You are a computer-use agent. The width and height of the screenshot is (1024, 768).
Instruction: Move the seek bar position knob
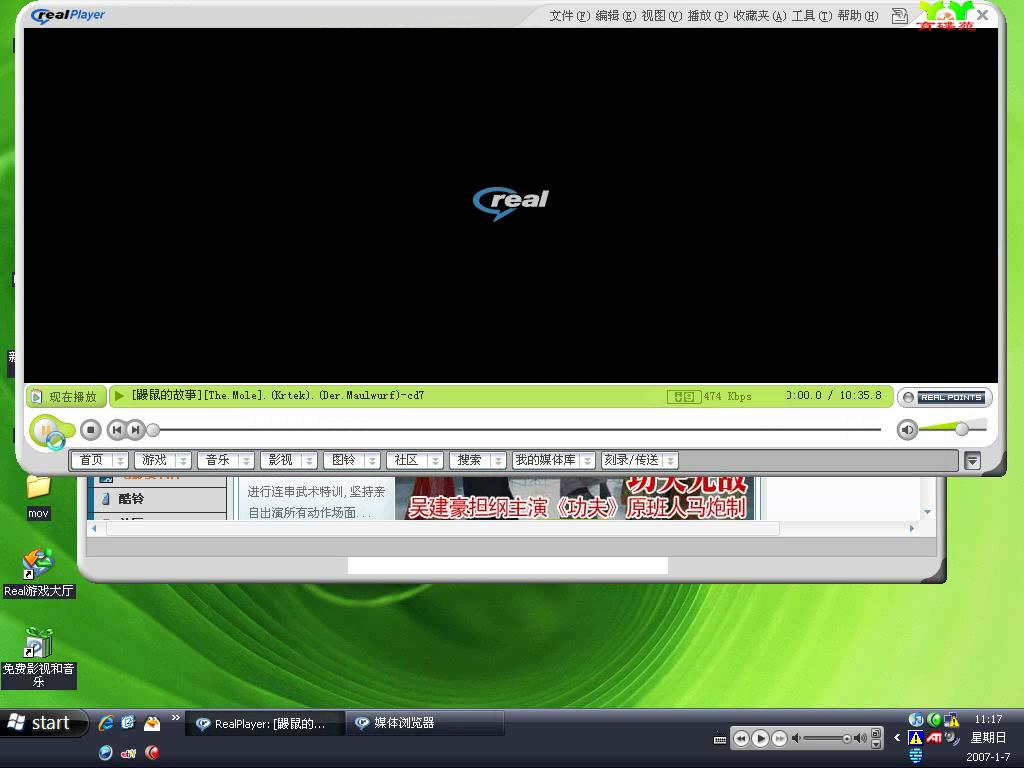coord(153,430)
